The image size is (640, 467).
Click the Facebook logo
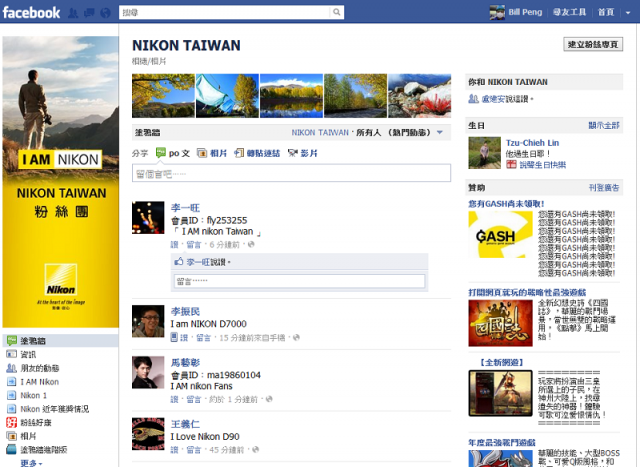(x=31, y=12)
